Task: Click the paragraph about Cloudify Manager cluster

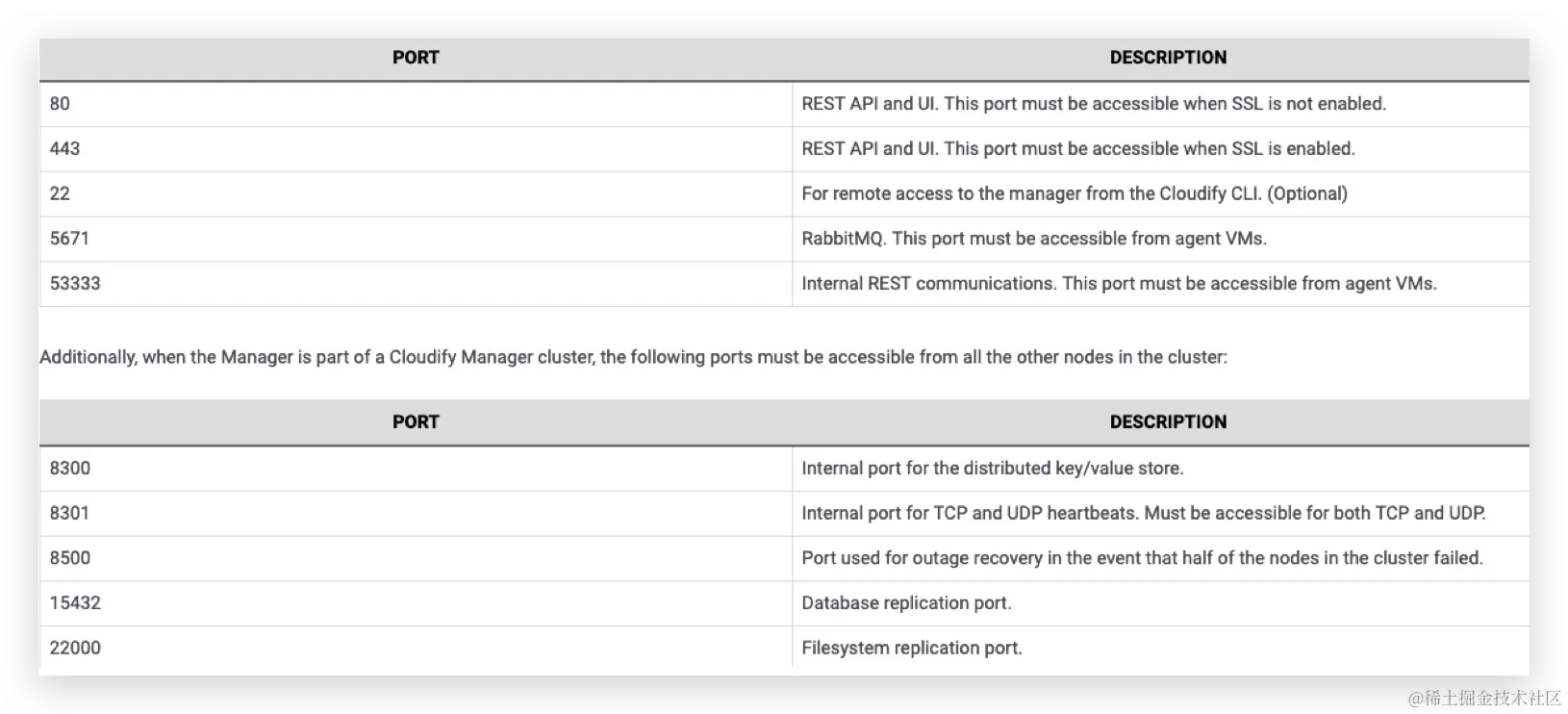Action: [x=633, y=357]
